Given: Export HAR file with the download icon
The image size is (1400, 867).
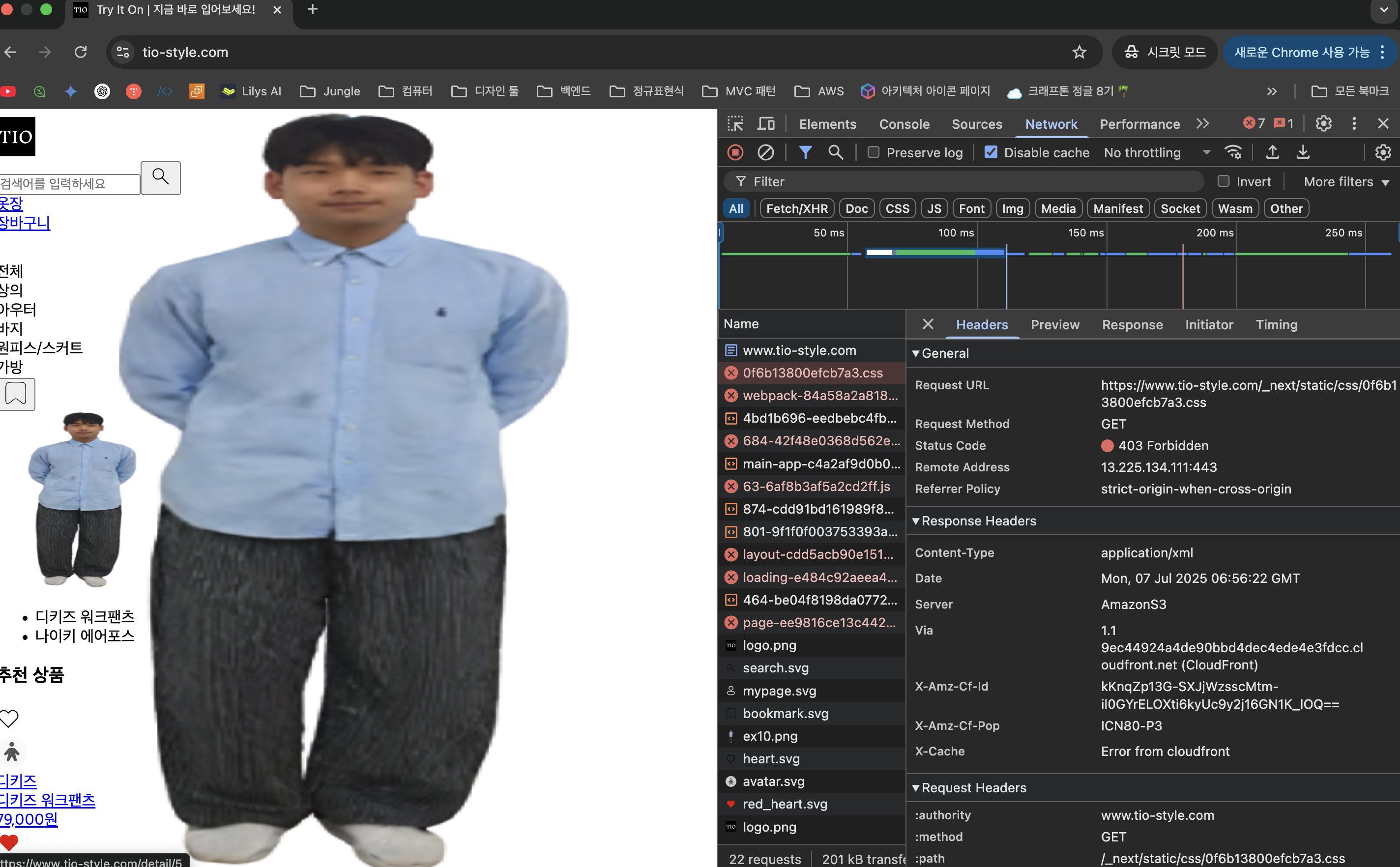Looking at the screenshot, I should 1304,152.
